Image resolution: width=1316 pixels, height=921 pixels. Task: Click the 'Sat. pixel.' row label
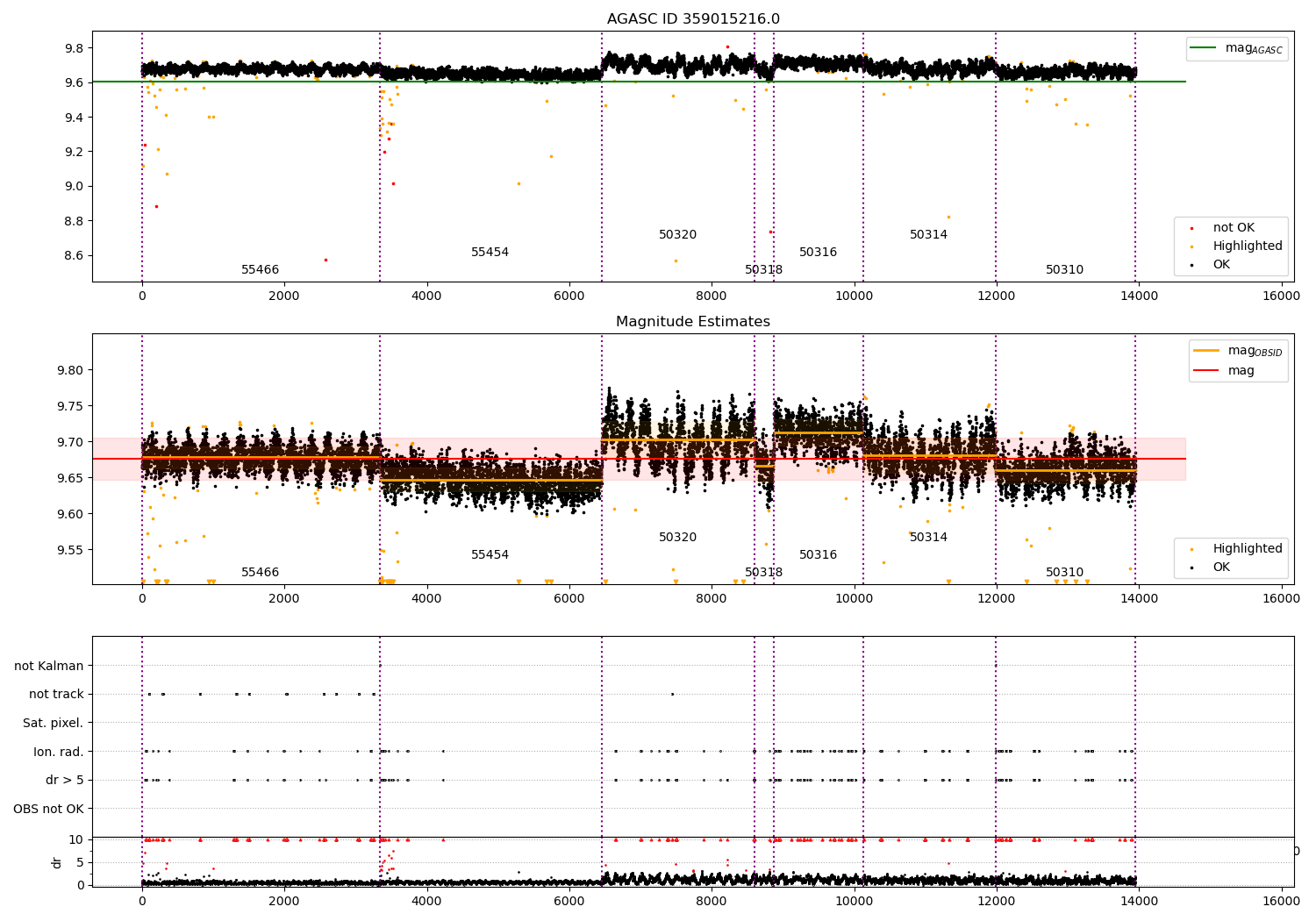(53, 723)
